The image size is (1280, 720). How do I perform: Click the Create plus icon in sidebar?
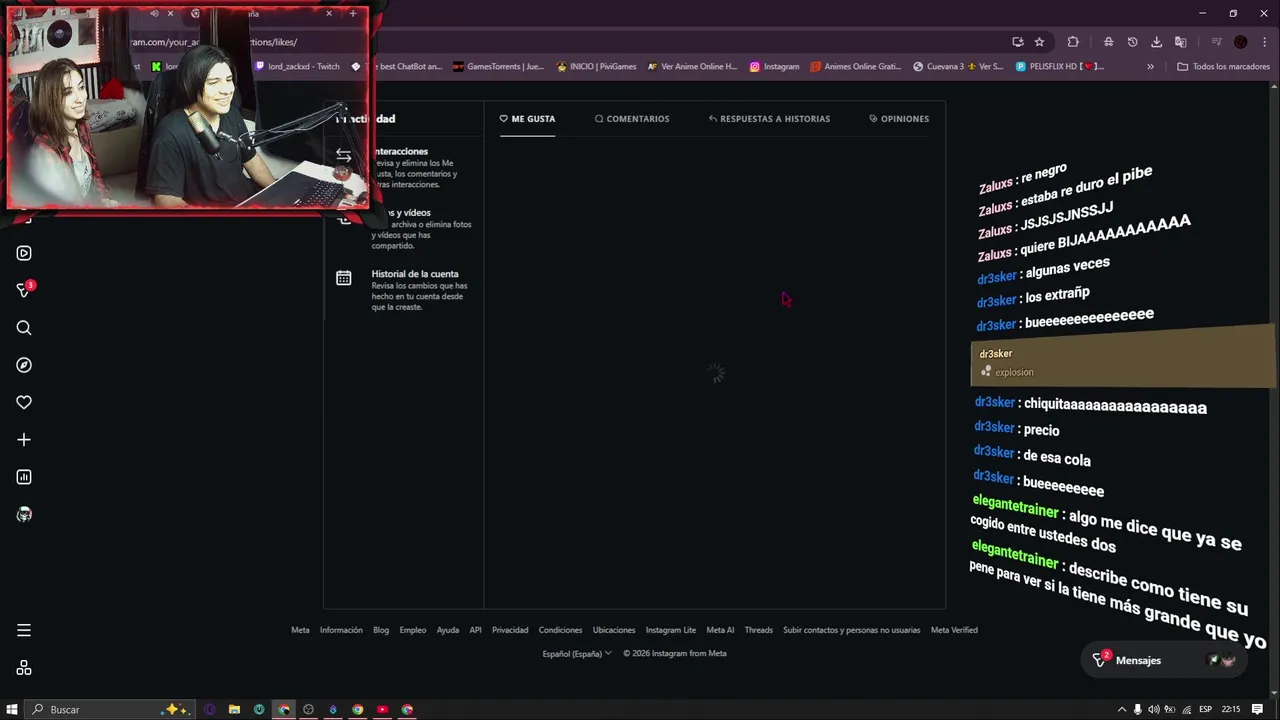[x=24, y=440]
